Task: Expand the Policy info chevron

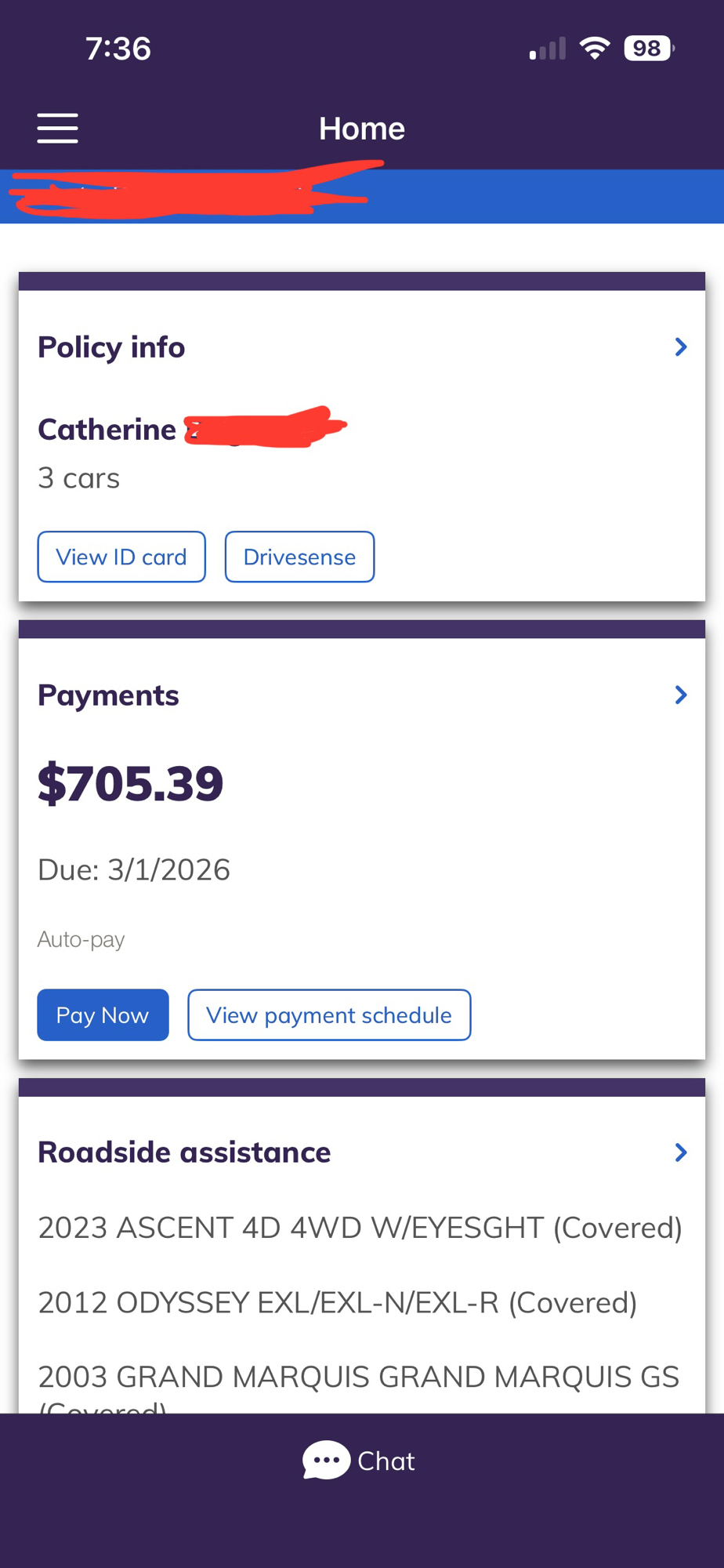Action: pyautogui.click(x=681, y=347)
